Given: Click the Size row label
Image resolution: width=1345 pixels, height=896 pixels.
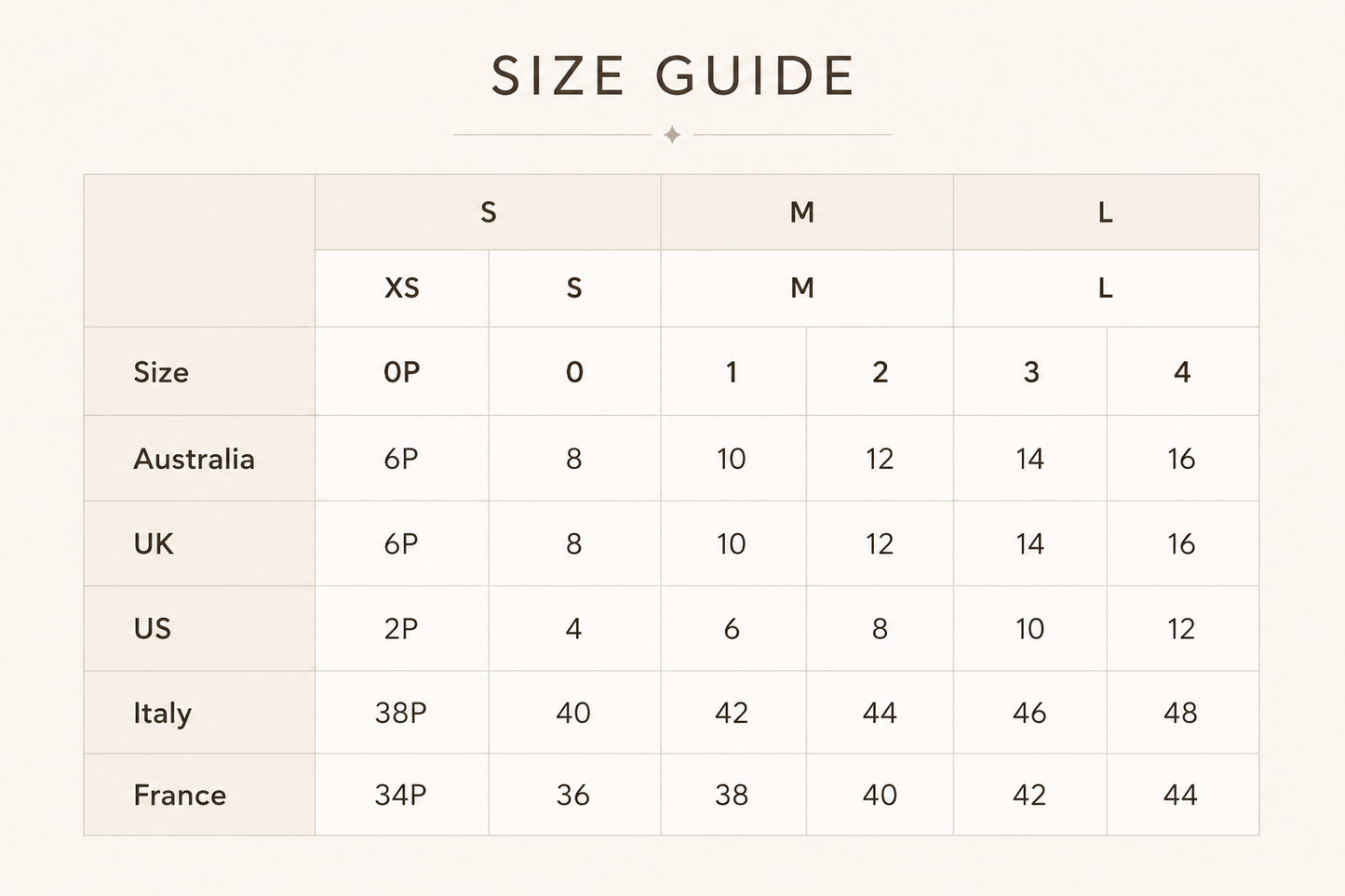Looking at the screenshot, I should tap(161, 372).
